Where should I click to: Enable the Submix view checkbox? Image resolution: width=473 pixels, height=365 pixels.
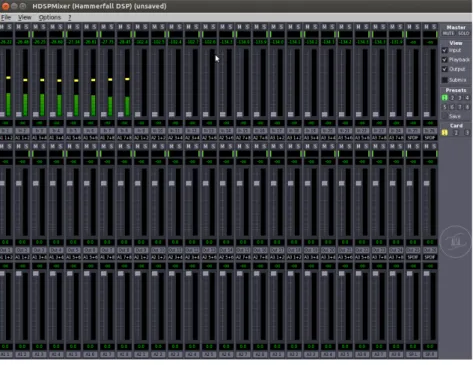pyautogui.click(x=444, y=80)
